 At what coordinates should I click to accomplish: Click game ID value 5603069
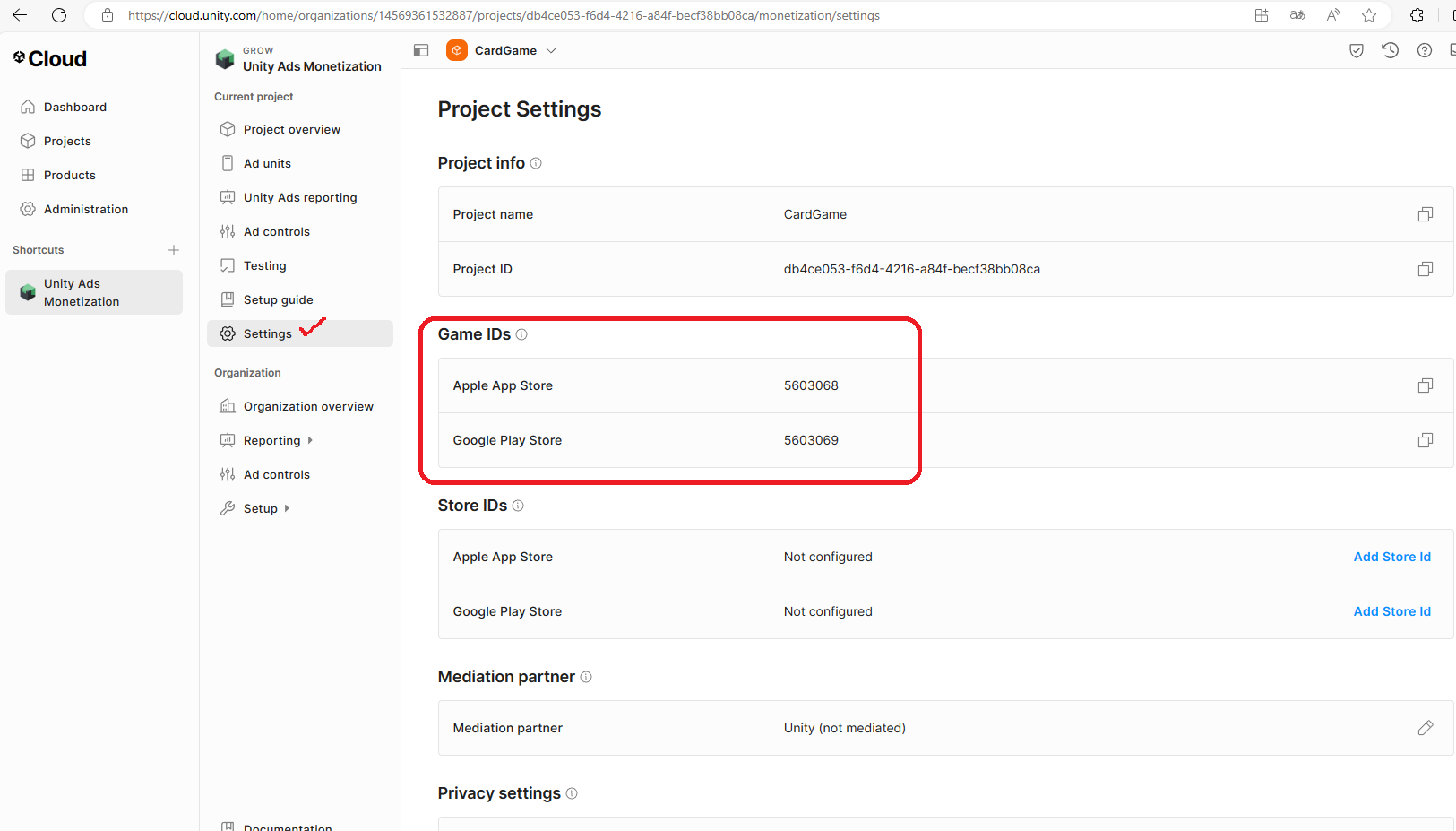(x=811, y=440)
